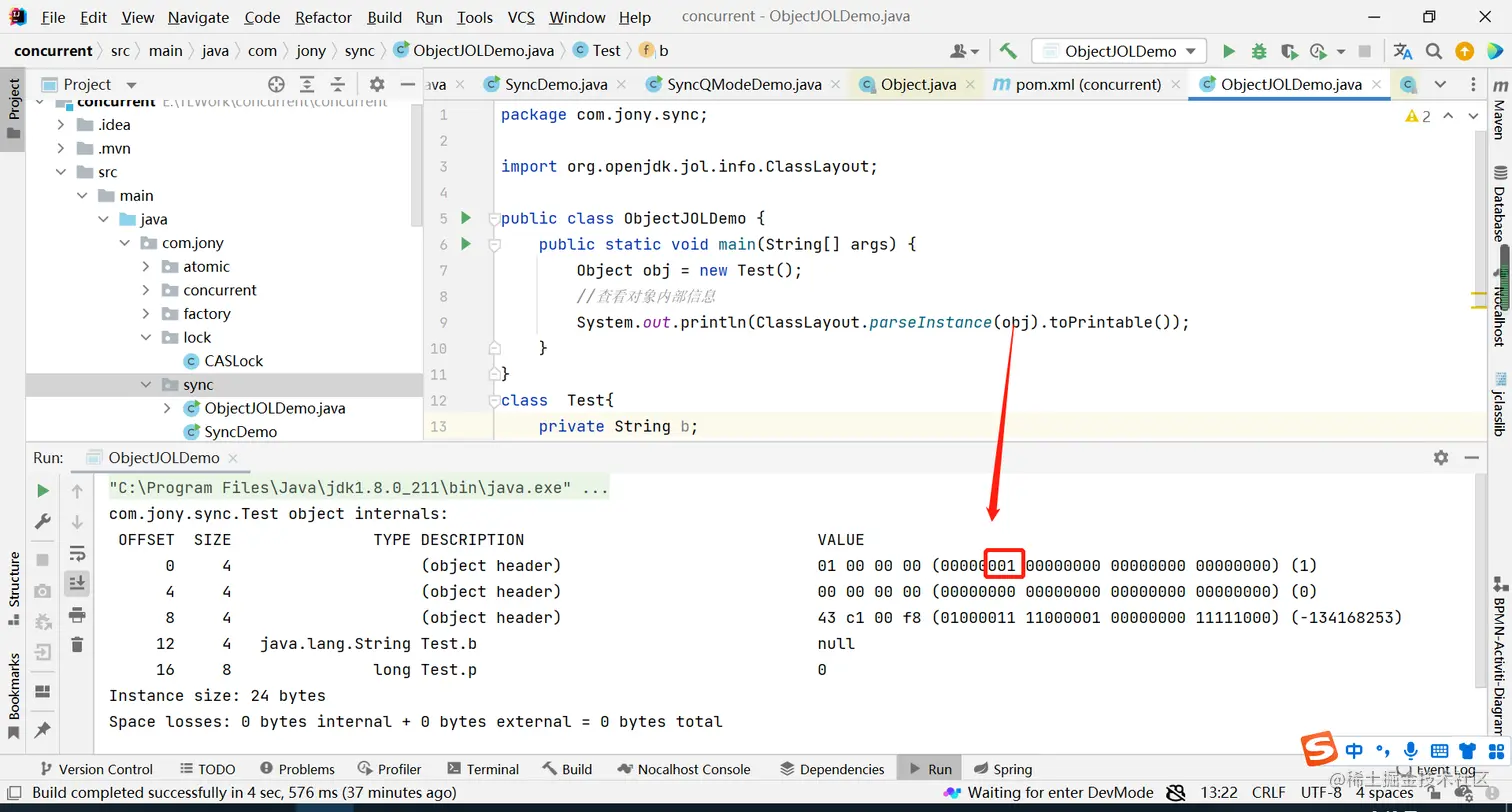The height and width of the screenshot is (812, 1512).
Task: Click the warnings indicator showing 2 problems
Action: click(x=1418, y=116)
